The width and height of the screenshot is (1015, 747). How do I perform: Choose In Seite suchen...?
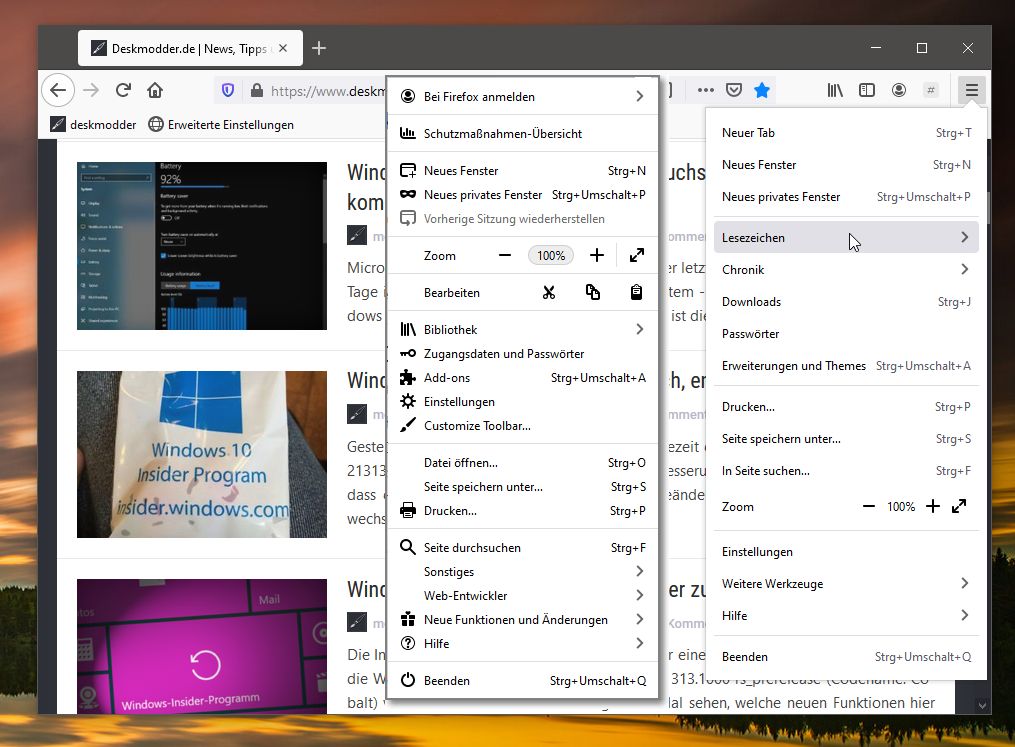846,471
